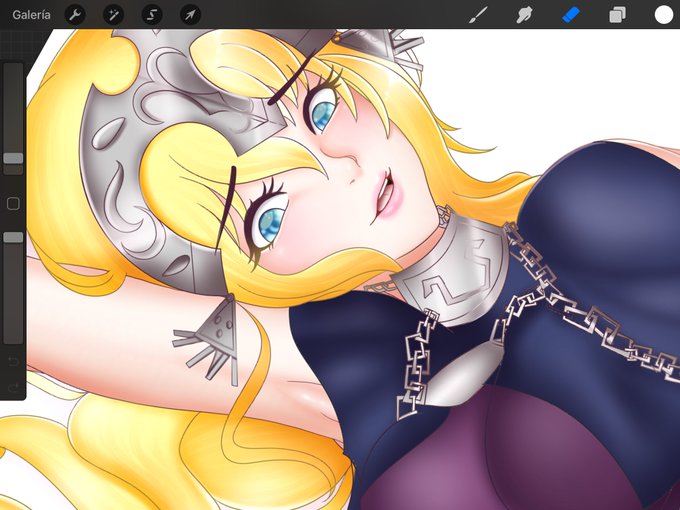Image resolution: width=680 pixels, height=510 pixels.
Task: Select the Eraser tool
Action: click(571, 15)
